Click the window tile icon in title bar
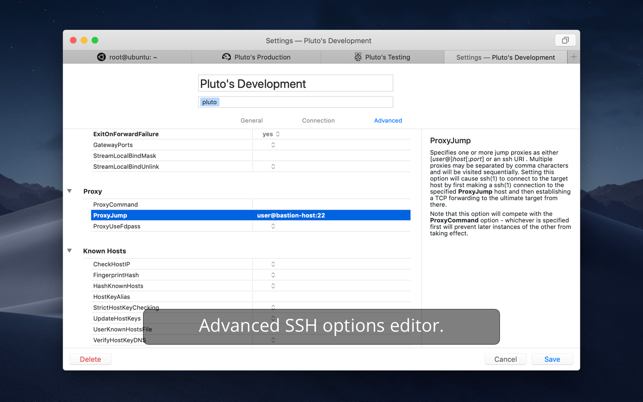Screen dimensions: 643x402 [x=565, y=41]
